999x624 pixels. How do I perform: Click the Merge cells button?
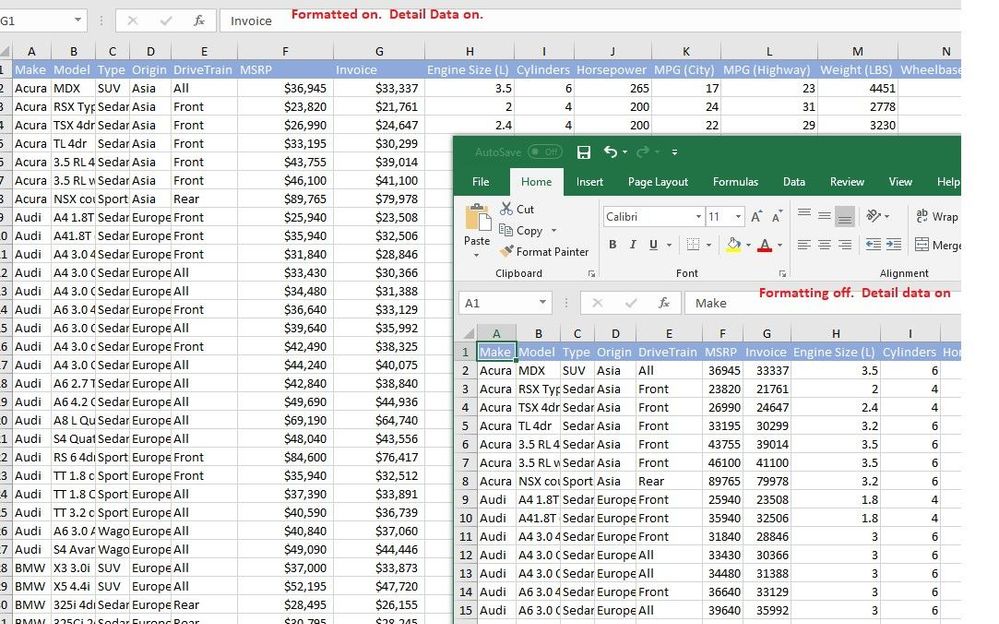click(x=938, y=245)
